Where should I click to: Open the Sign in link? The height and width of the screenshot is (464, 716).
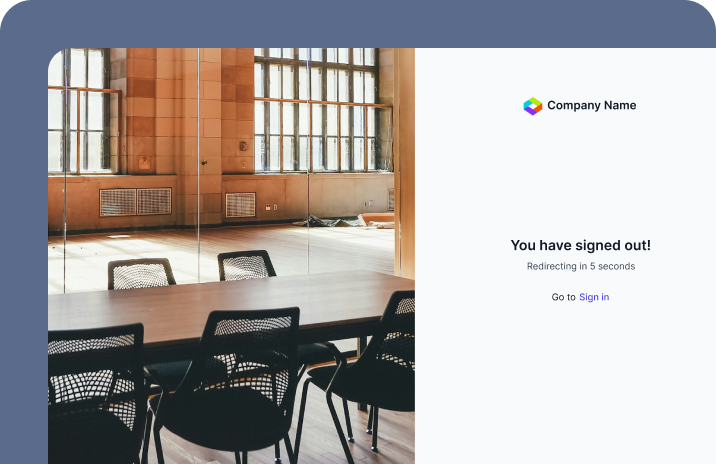(x=594, y=297)
